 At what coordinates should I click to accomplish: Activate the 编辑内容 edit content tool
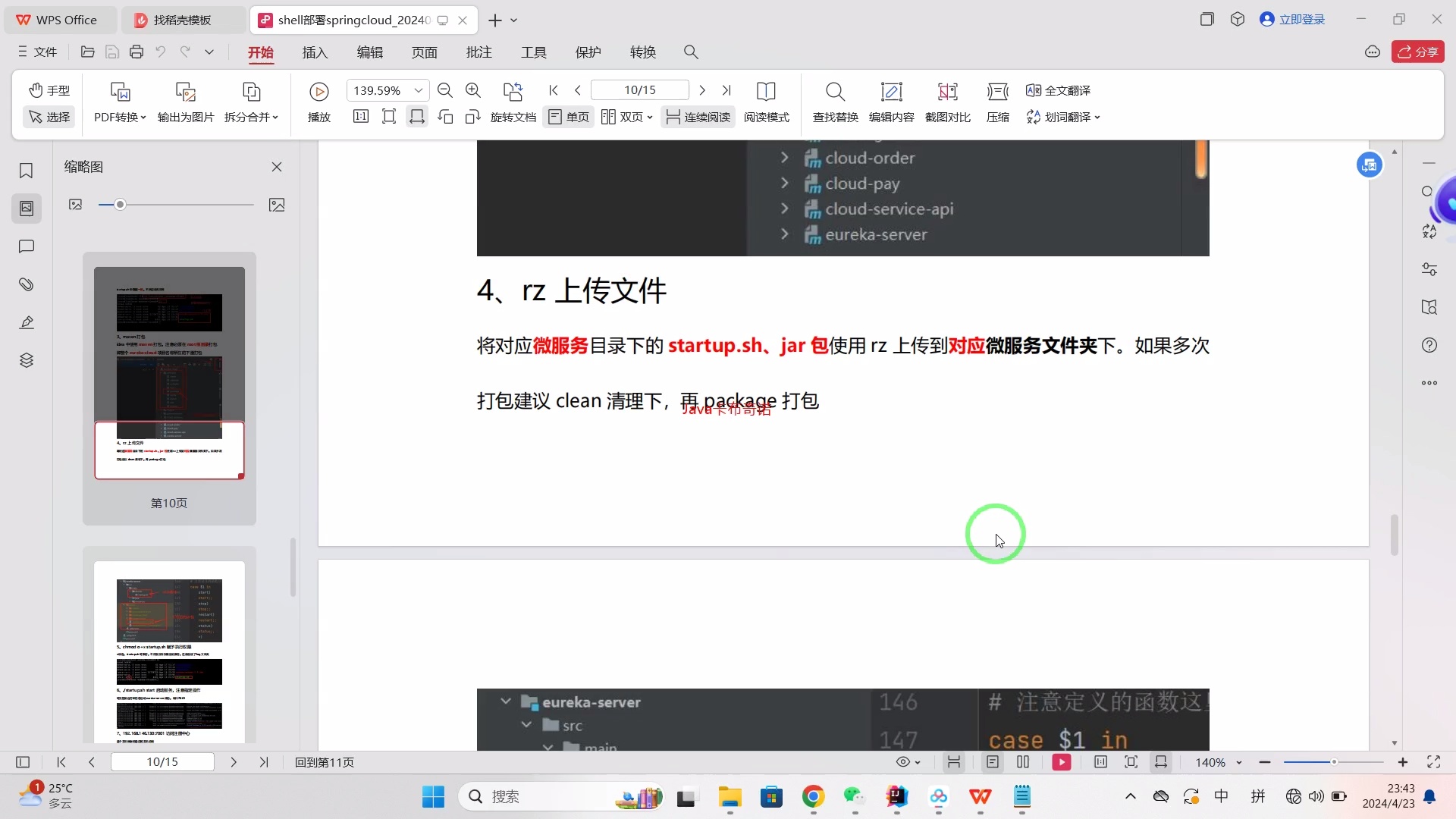coord(892,102)
